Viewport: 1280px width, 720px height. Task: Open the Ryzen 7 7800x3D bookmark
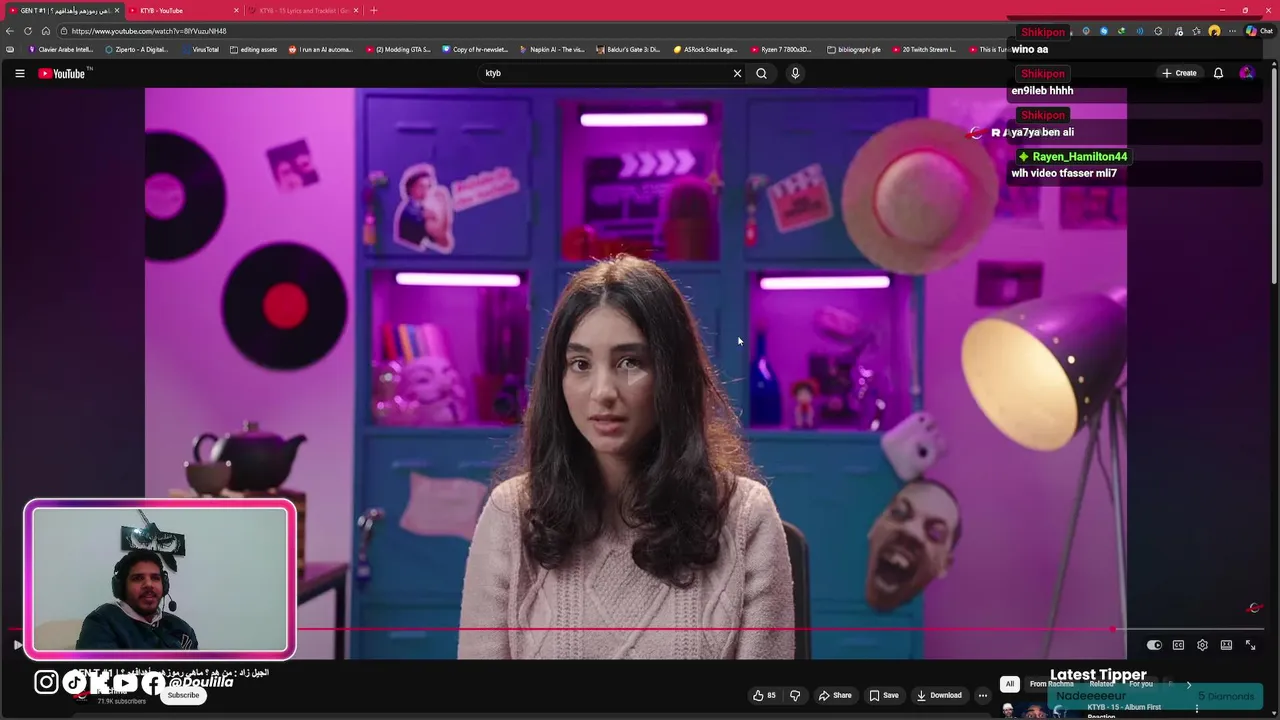tap(783, 49)
